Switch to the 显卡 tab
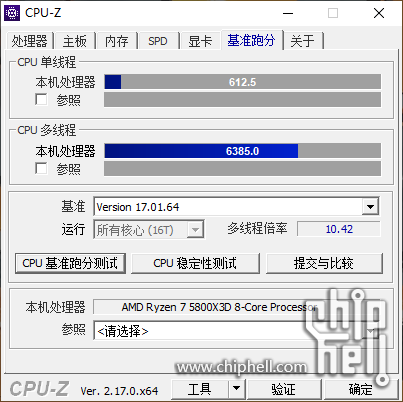Image resolution: width=403 pixels, height=402 pixels. [200, 41]
